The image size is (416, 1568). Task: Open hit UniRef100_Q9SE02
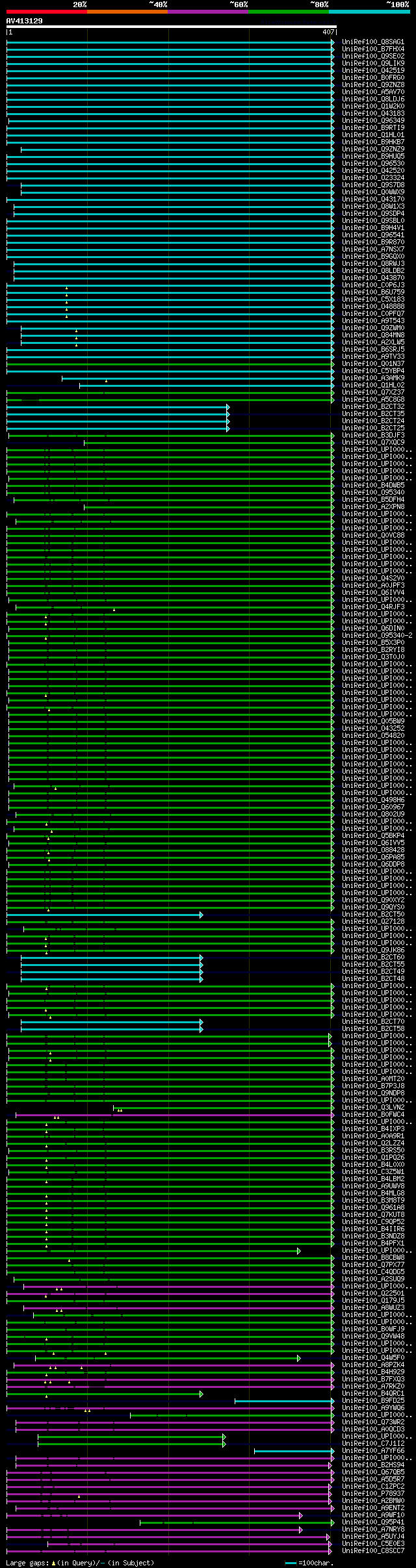373,57
